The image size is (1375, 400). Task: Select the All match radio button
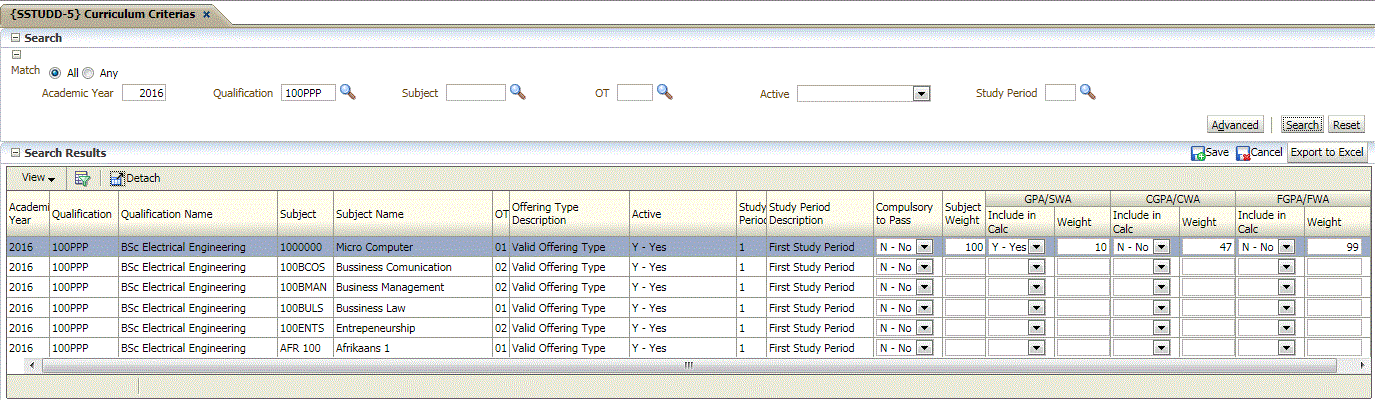click(55, 73)
